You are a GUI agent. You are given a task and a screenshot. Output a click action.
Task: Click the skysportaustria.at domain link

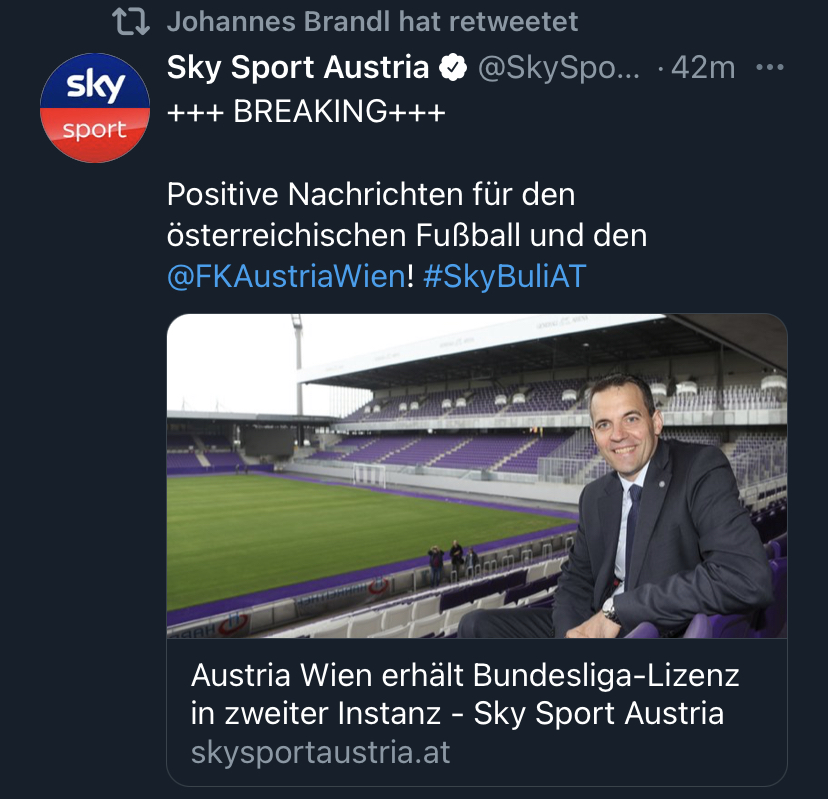[321, 752]
